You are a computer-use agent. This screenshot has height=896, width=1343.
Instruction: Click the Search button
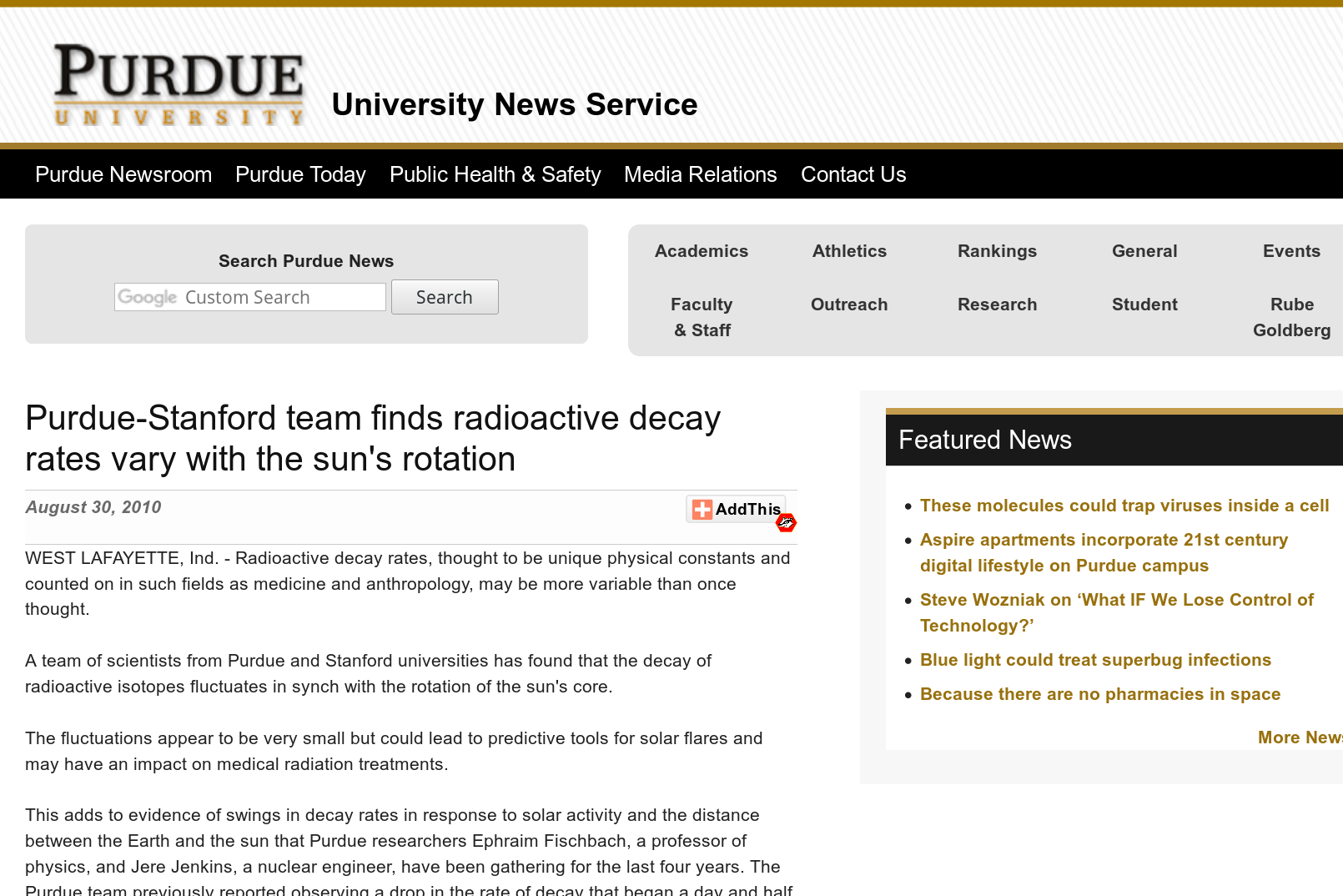[x=445, y=297]
